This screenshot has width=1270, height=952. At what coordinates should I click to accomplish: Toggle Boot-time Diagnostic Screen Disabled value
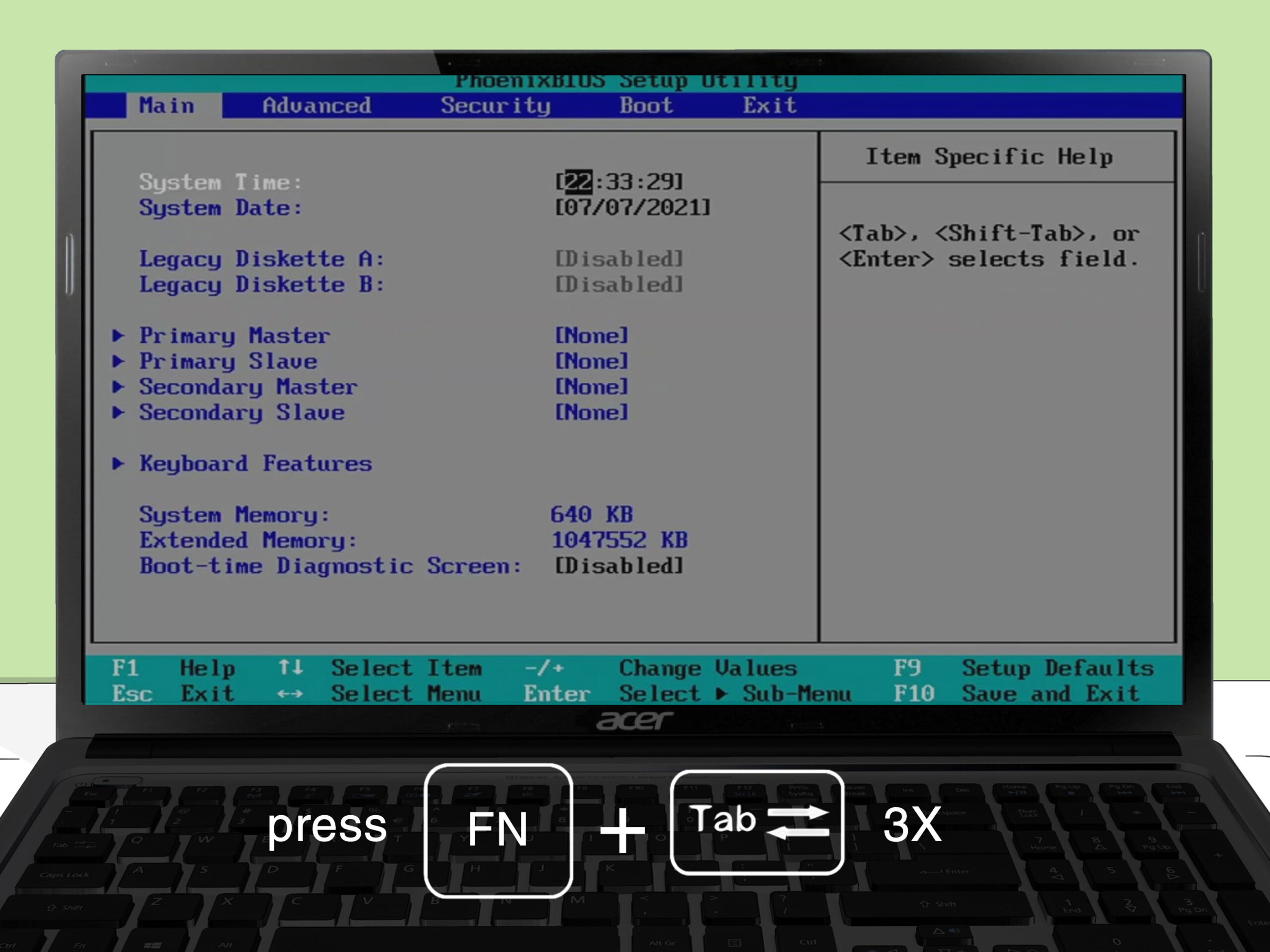coord(619,566)
